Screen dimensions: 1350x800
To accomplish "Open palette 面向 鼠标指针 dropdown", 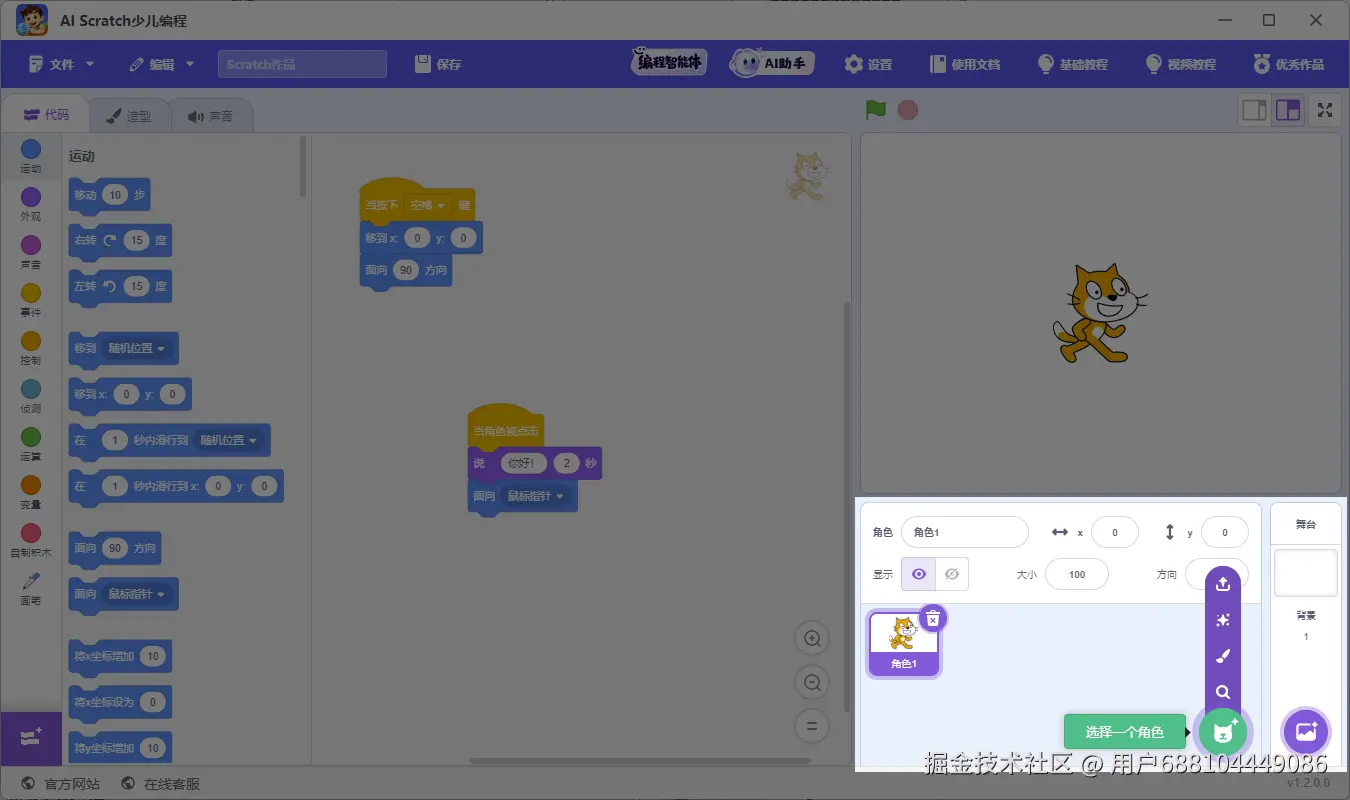I will pos(136,594).
